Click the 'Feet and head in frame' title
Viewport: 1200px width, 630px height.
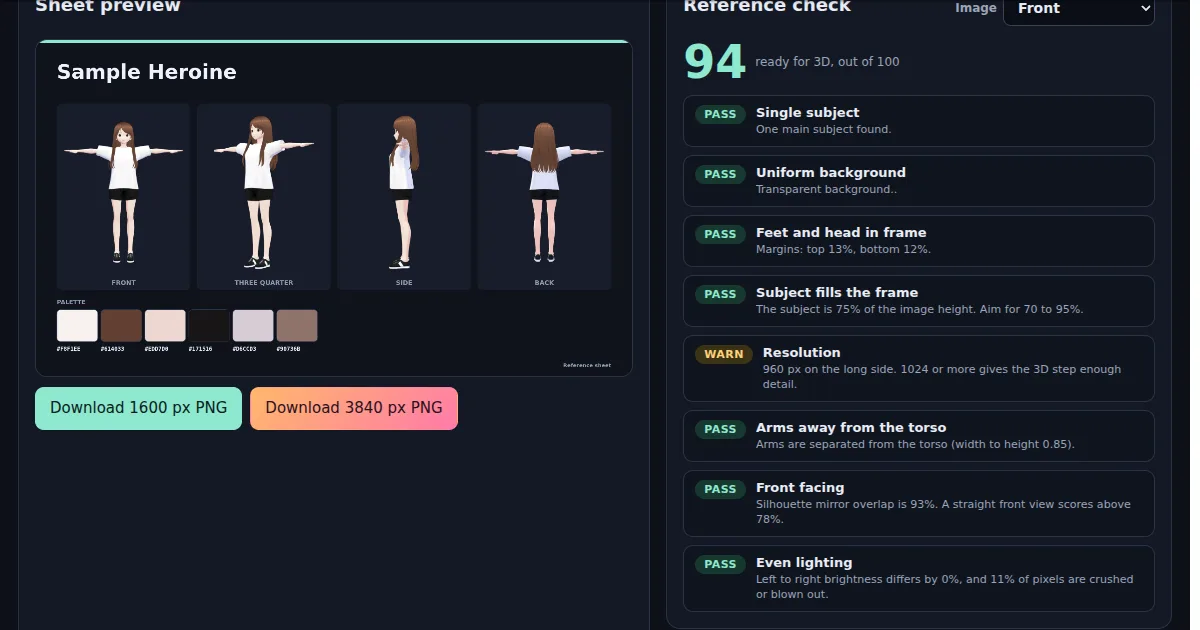(x=841, y=233)
